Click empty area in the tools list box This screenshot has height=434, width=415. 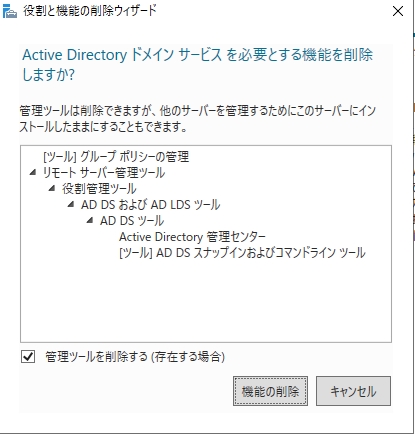pyautogui.click(x=206, y=300)
